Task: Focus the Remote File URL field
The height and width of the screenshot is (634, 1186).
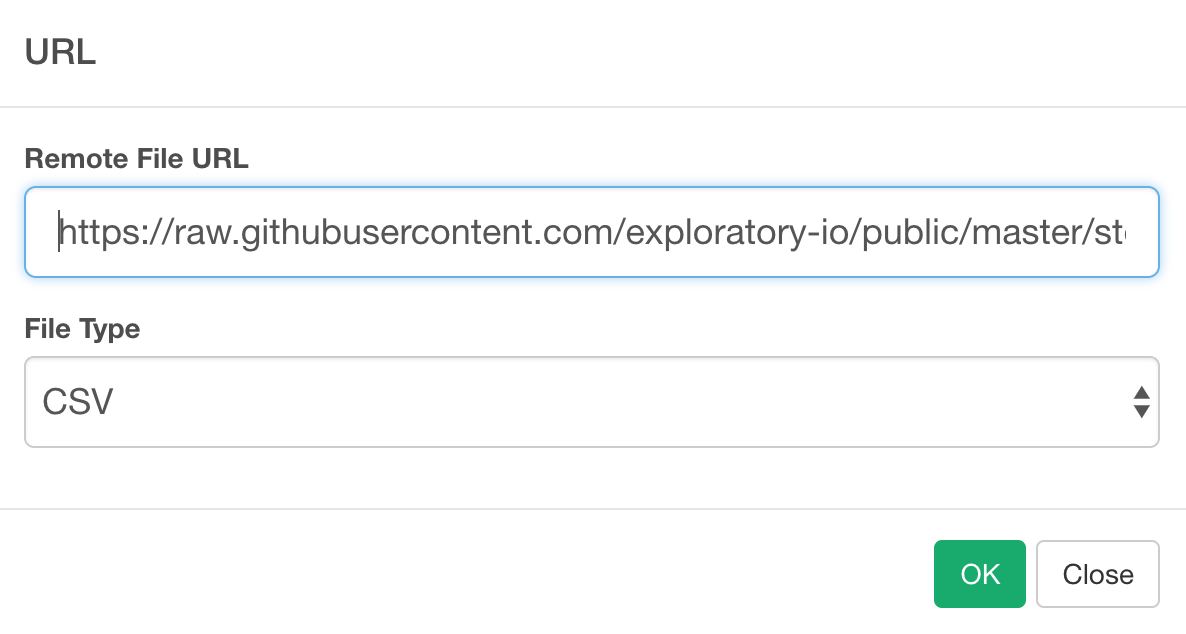Action: 591,232
